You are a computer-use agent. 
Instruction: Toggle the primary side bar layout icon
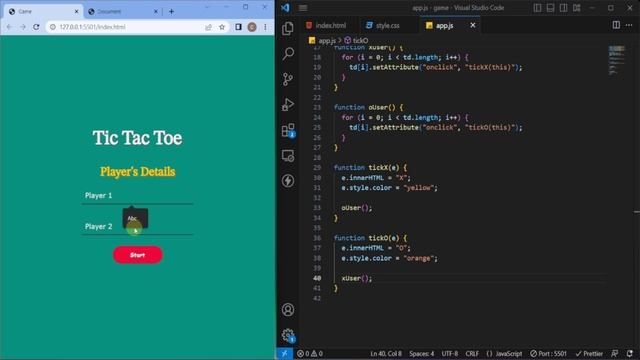pos(538,8)
